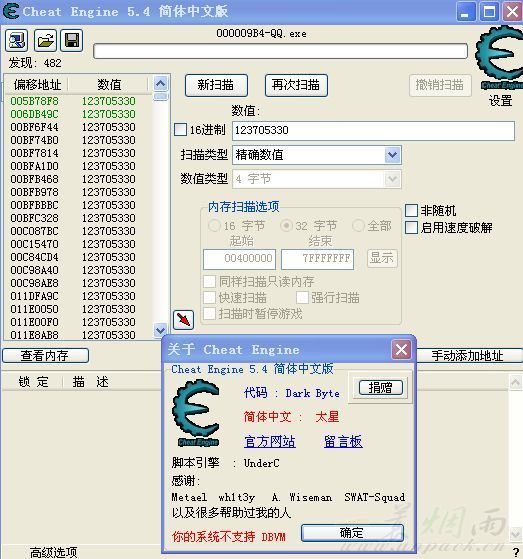523x559 pixels.
Task: Click the 数值 input field with 123705330
Action: point(373,130)
